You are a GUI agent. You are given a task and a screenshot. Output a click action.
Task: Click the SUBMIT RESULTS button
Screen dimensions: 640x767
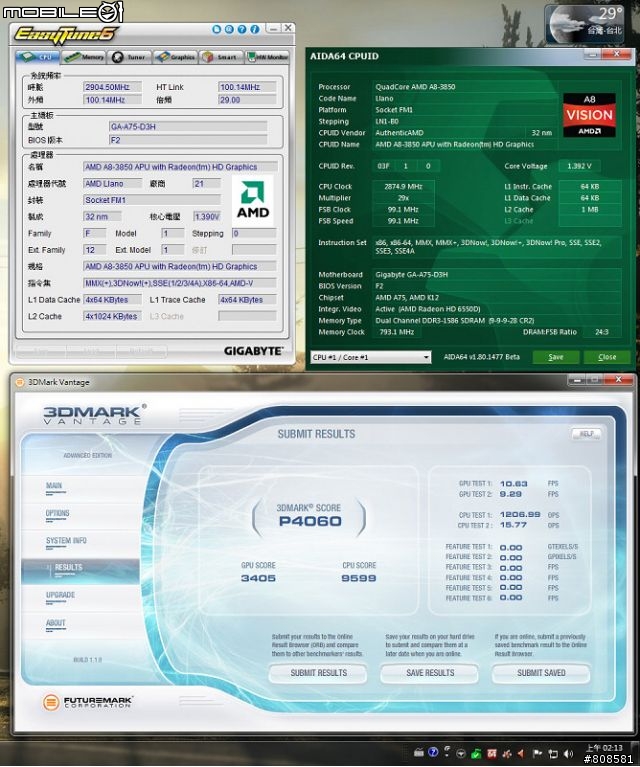point(319,673)
